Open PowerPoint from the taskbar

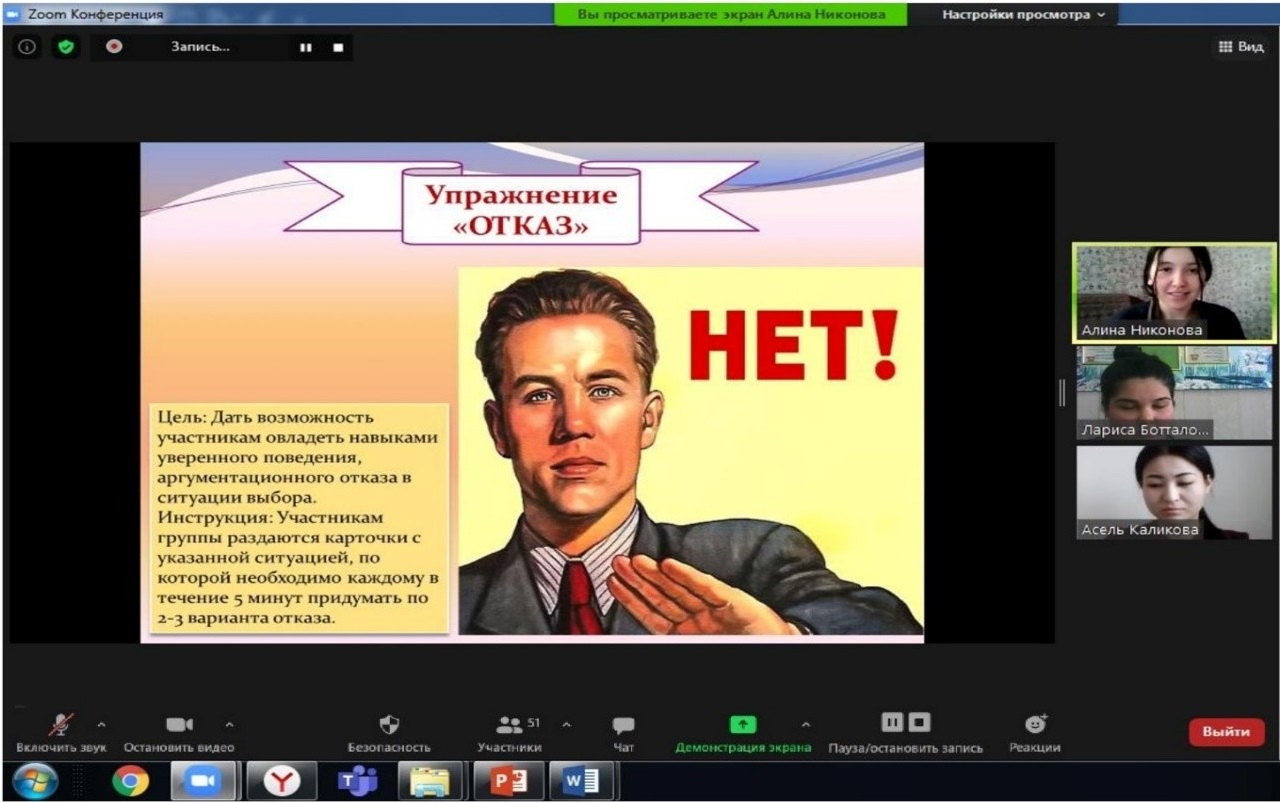pos(508,781)
